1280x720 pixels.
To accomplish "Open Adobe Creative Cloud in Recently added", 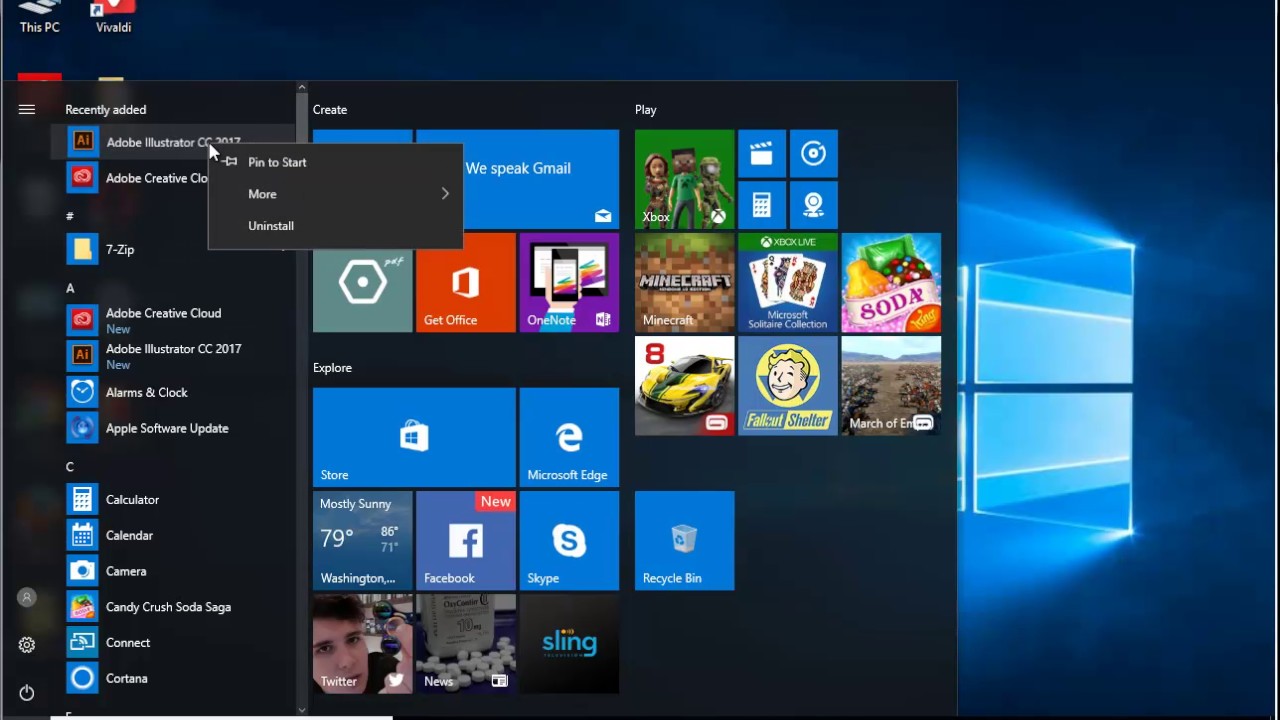I will [x=137, y=178].
